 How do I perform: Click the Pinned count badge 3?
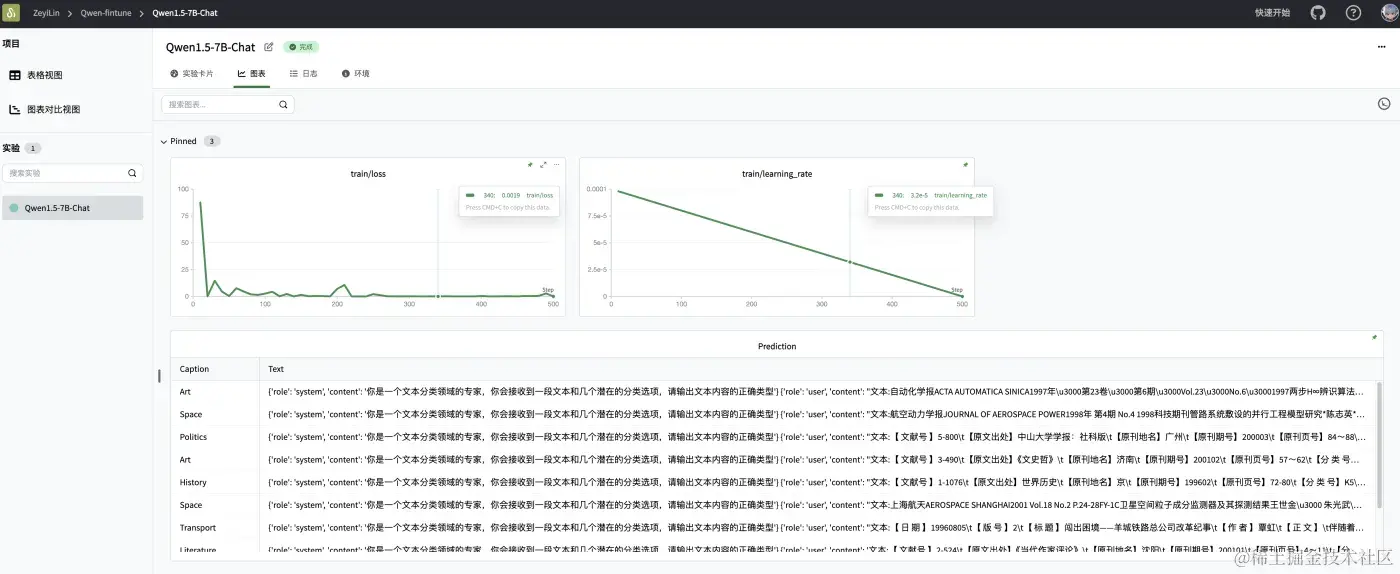coord(212,141)
